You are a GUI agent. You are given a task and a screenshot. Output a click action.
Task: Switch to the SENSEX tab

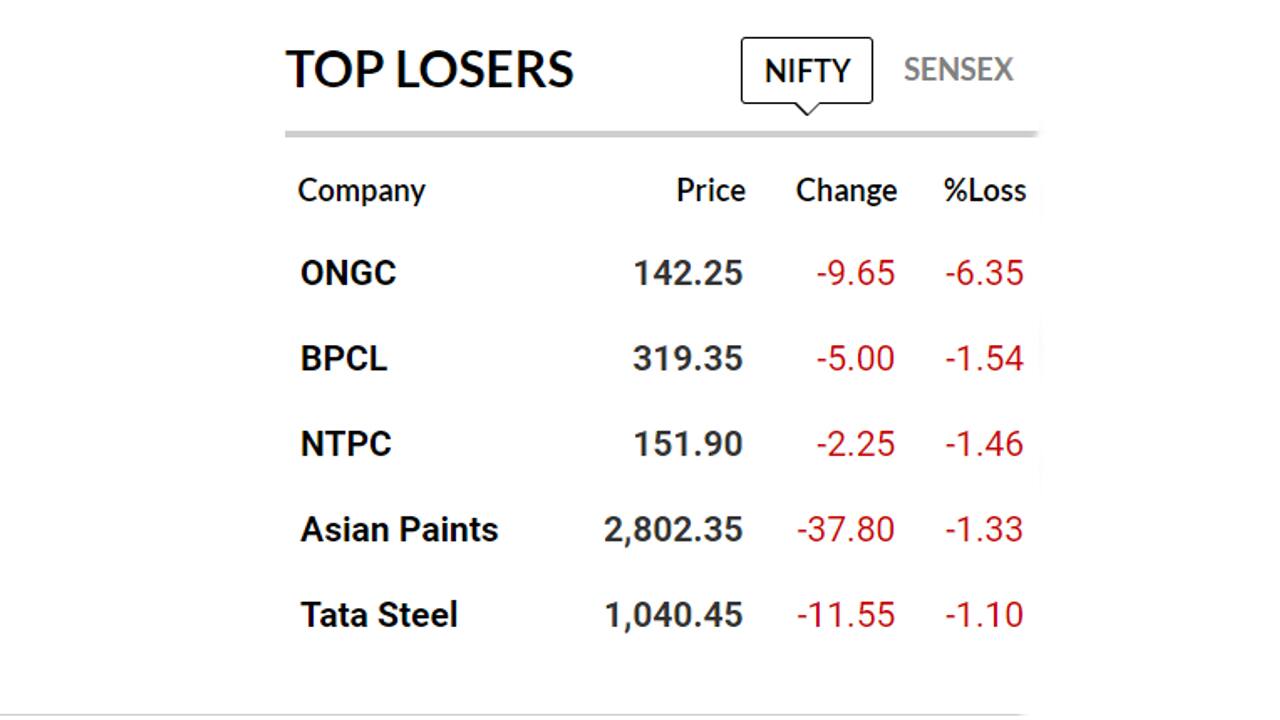(958, 70)
